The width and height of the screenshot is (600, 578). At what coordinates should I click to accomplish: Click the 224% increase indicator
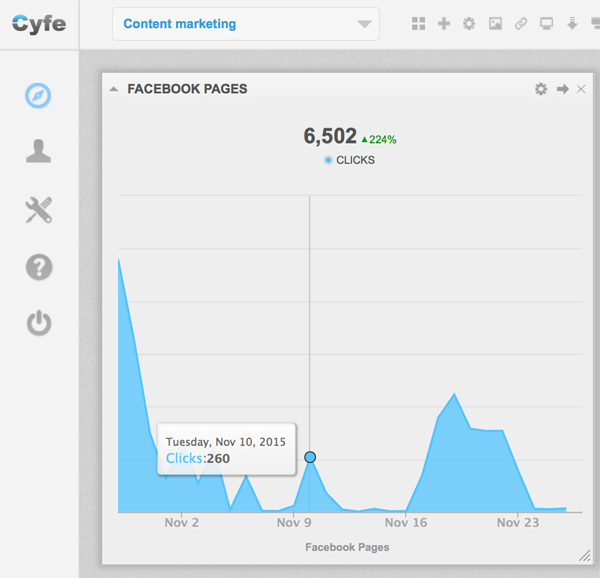click(379, 140)
